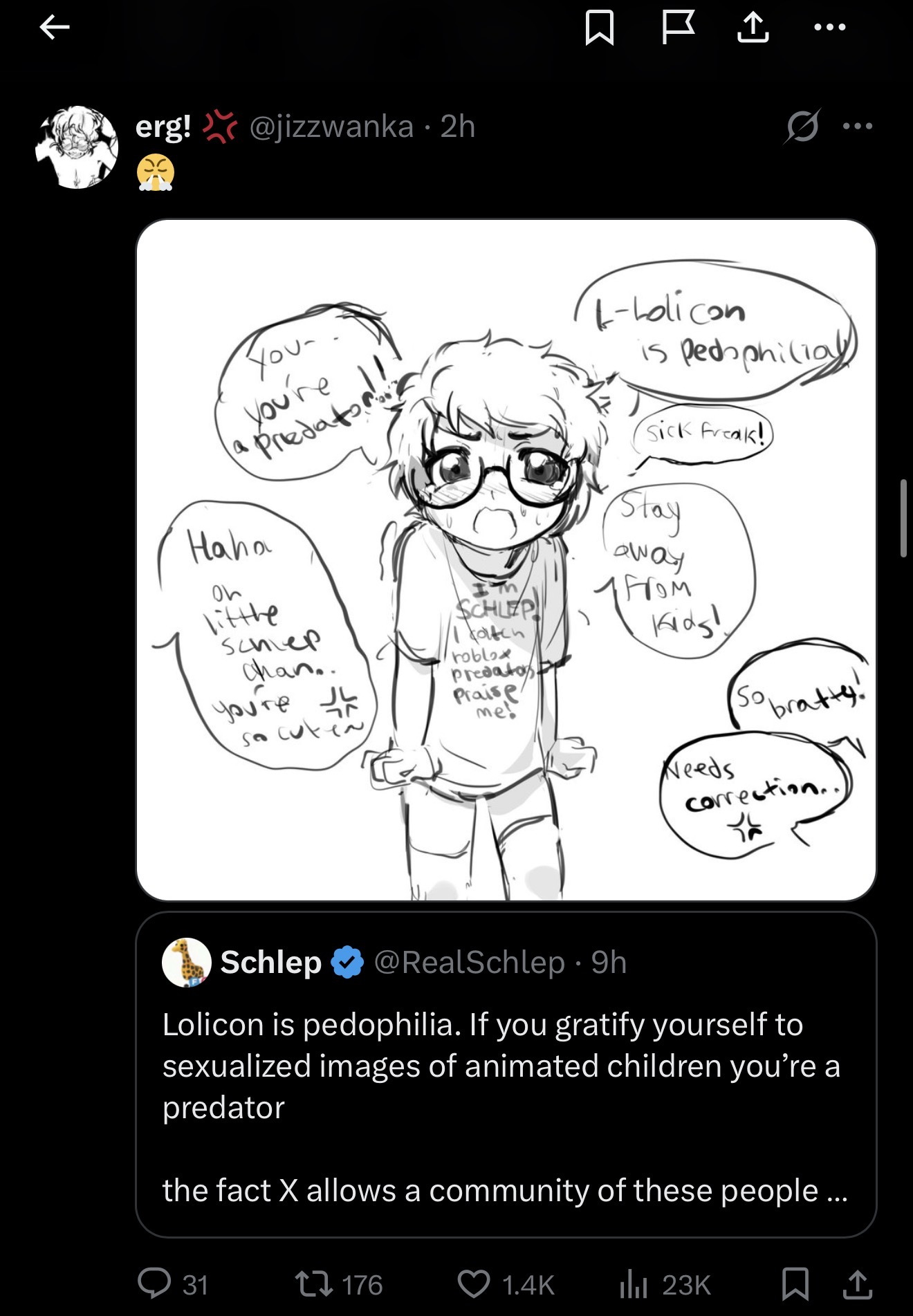
Task: Open the Grok icon beside the post
Action: click(802, 127)
